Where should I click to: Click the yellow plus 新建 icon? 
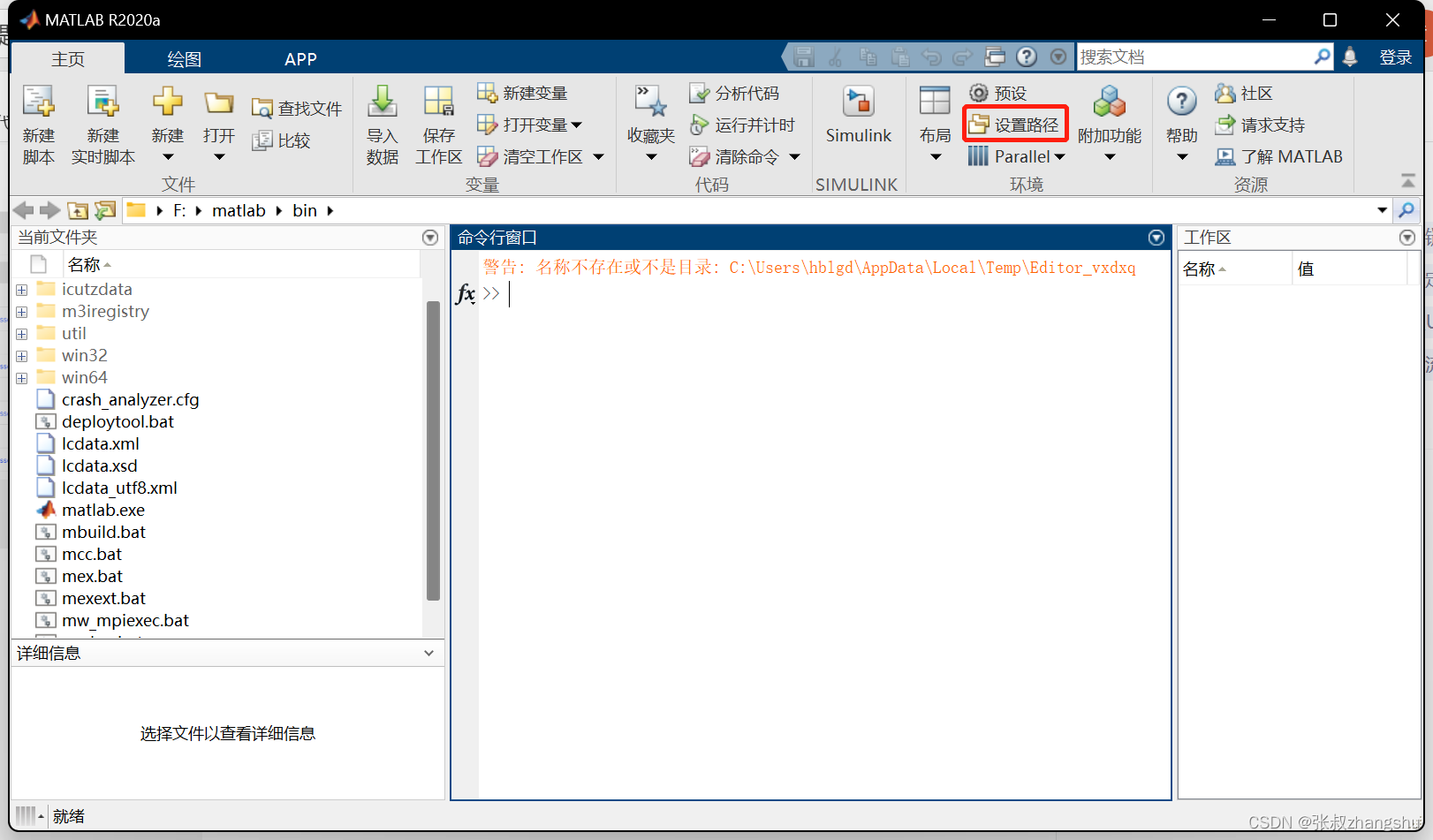pyautogui.click(x=167, y=102)
